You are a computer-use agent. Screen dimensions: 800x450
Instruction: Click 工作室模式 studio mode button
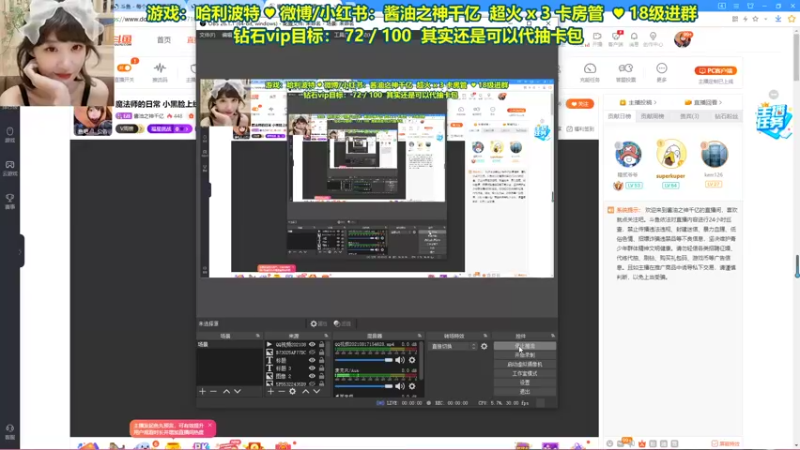524,373
